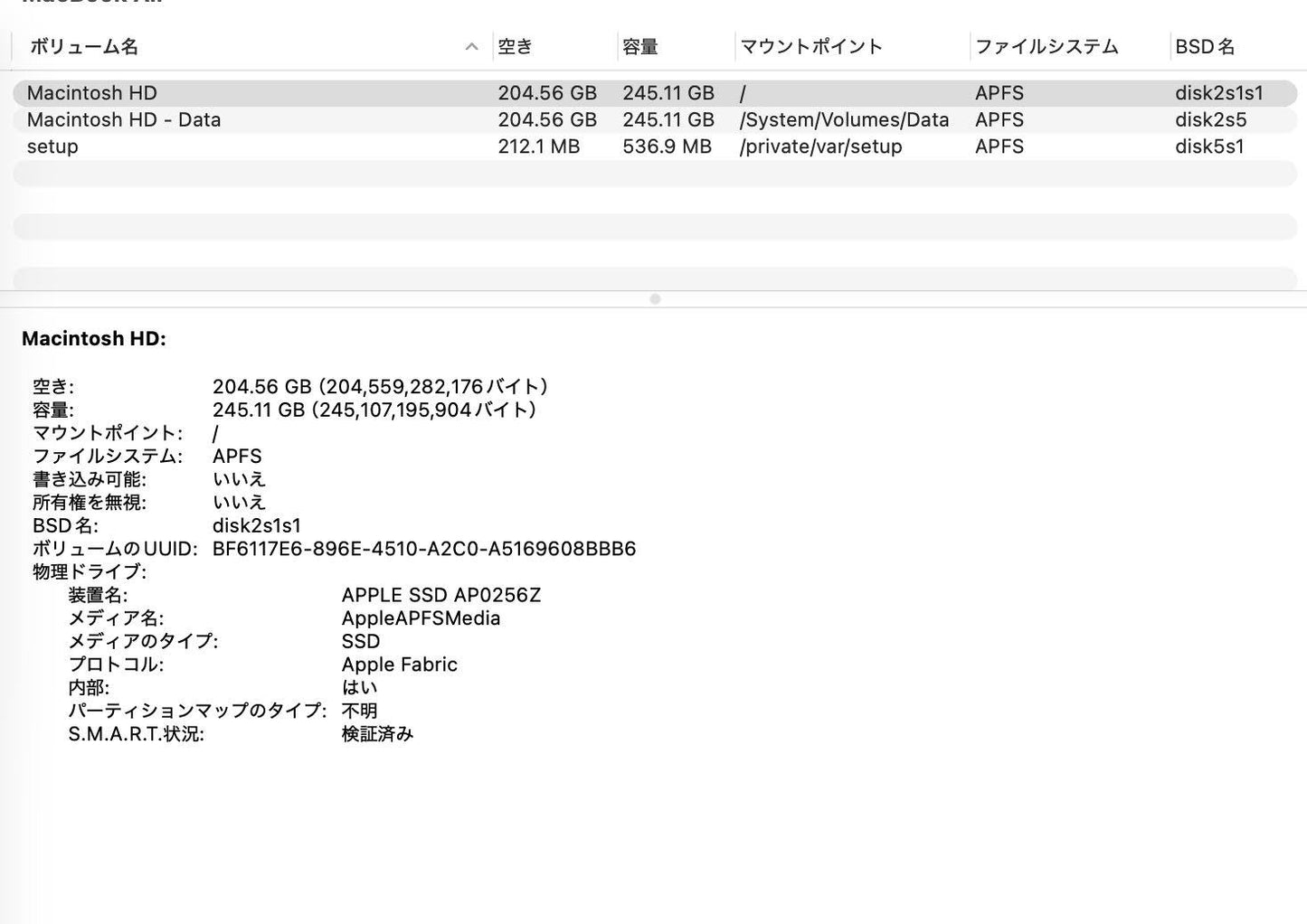Click /System/Volumes/Data mount point cell

[x=844, y=120]
